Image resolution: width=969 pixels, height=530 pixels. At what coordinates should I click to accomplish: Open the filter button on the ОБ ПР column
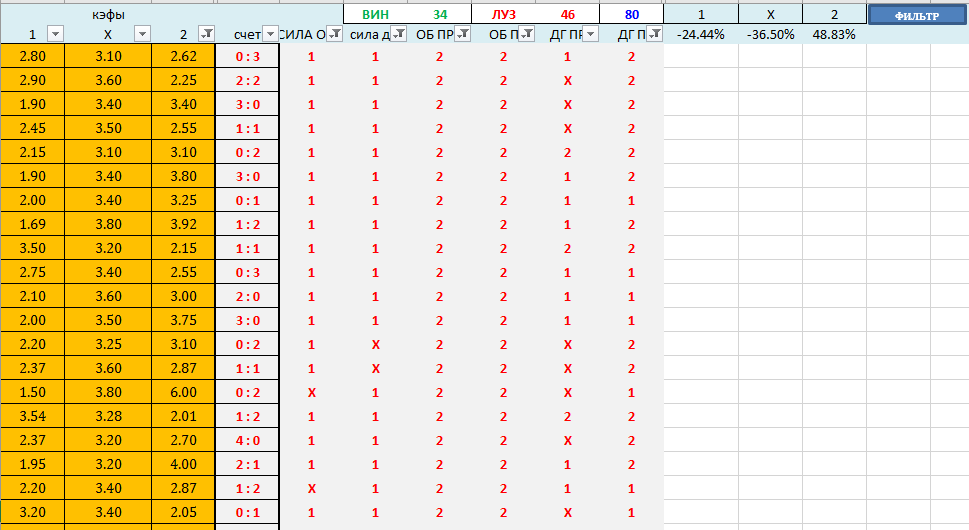(x=462, y=34)
